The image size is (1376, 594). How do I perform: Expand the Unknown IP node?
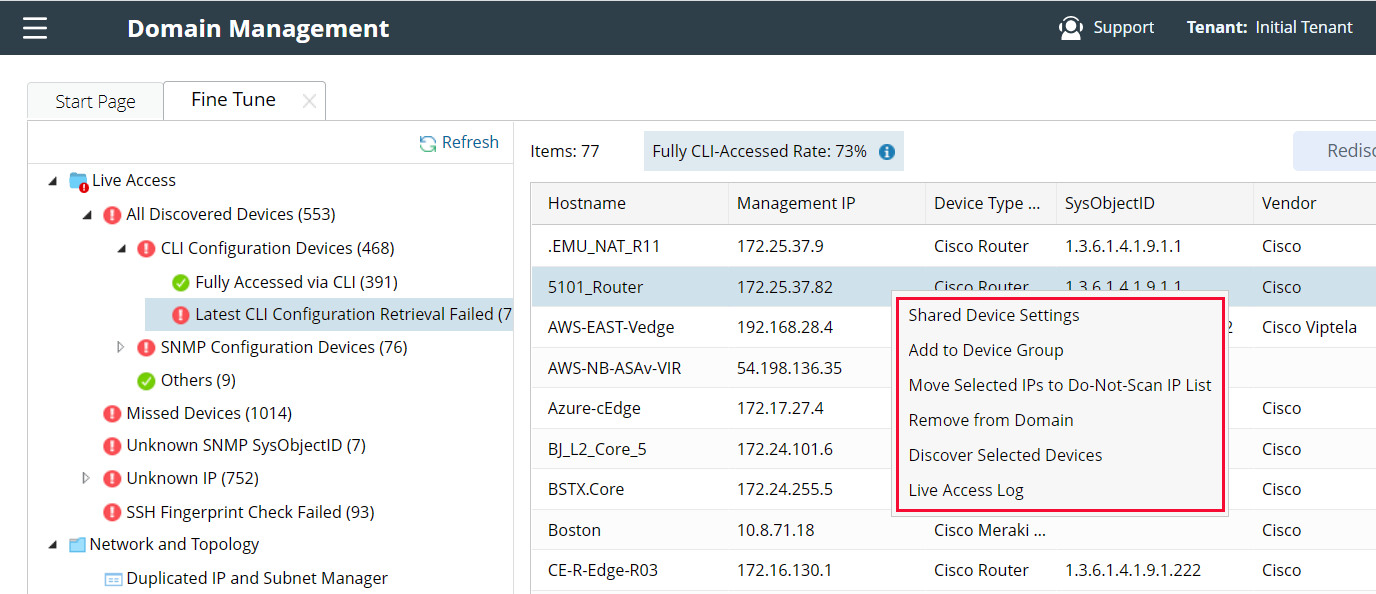point(85,478)
